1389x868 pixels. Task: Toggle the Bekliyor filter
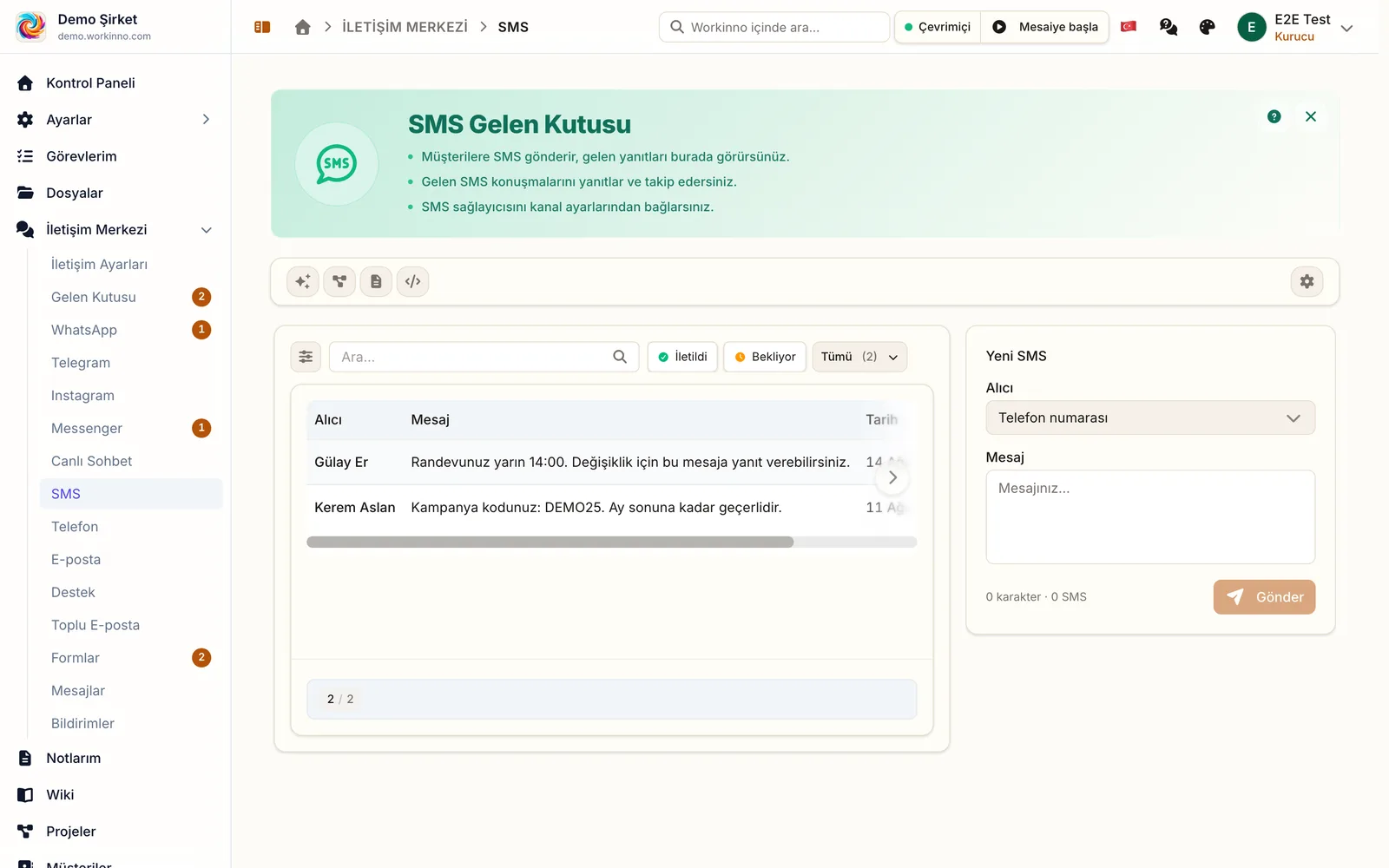coord(765,357)
